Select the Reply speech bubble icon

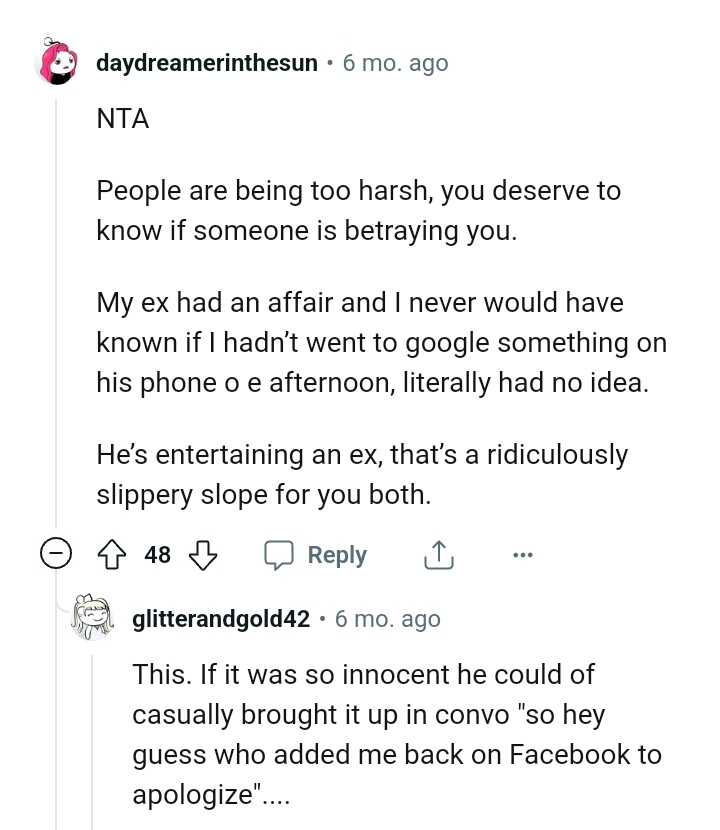tap(281, 554)
